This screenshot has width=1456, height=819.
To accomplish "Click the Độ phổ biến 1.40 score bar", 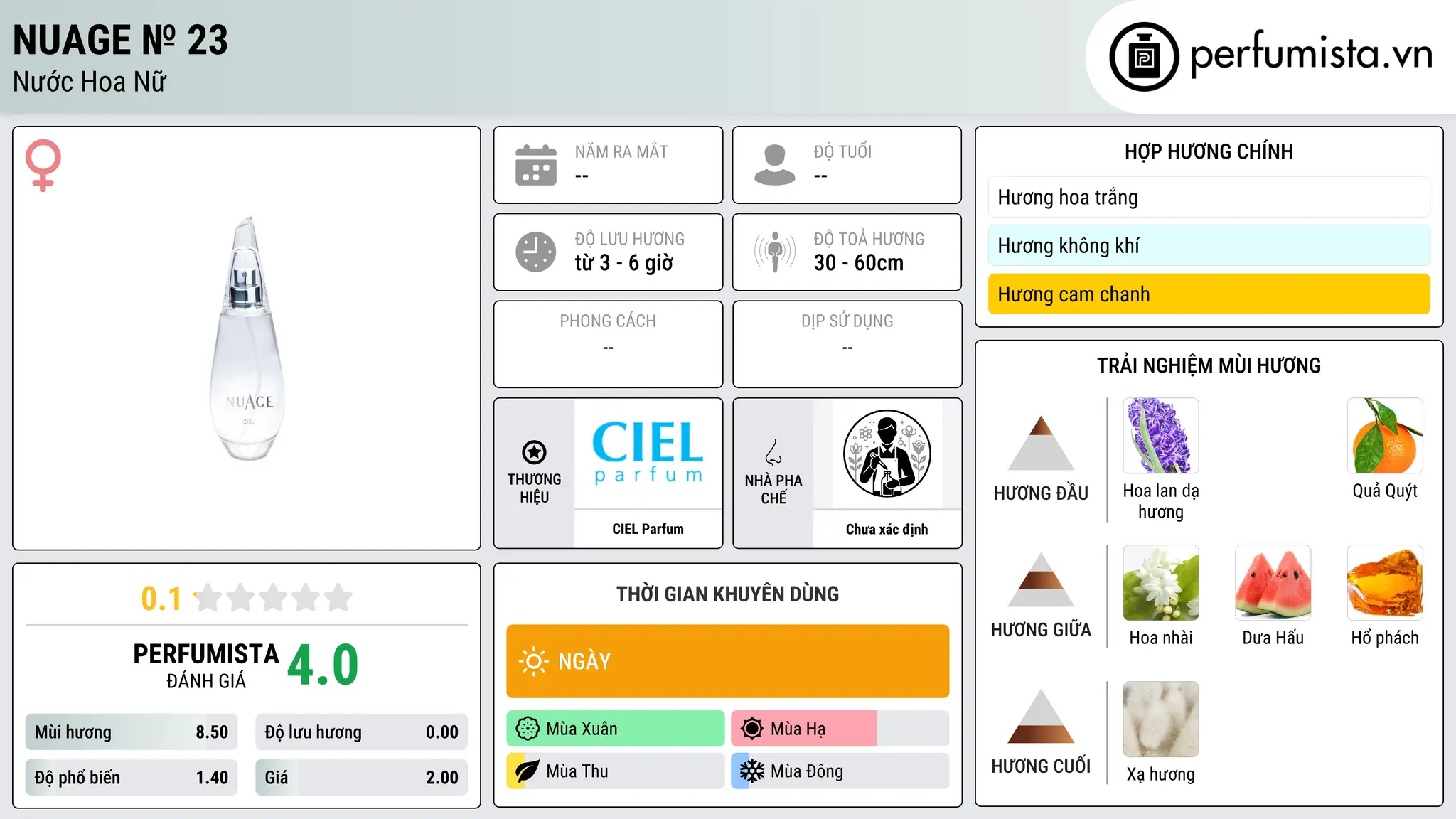I will pyautogui.click(x=132, y=778).
